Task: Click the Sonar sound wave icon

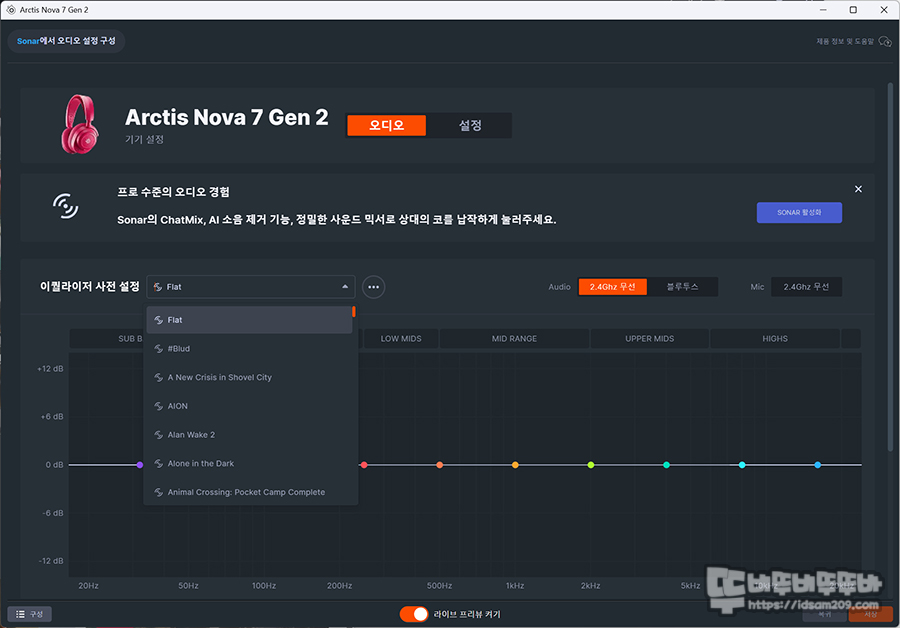Action: coord(65,206)
